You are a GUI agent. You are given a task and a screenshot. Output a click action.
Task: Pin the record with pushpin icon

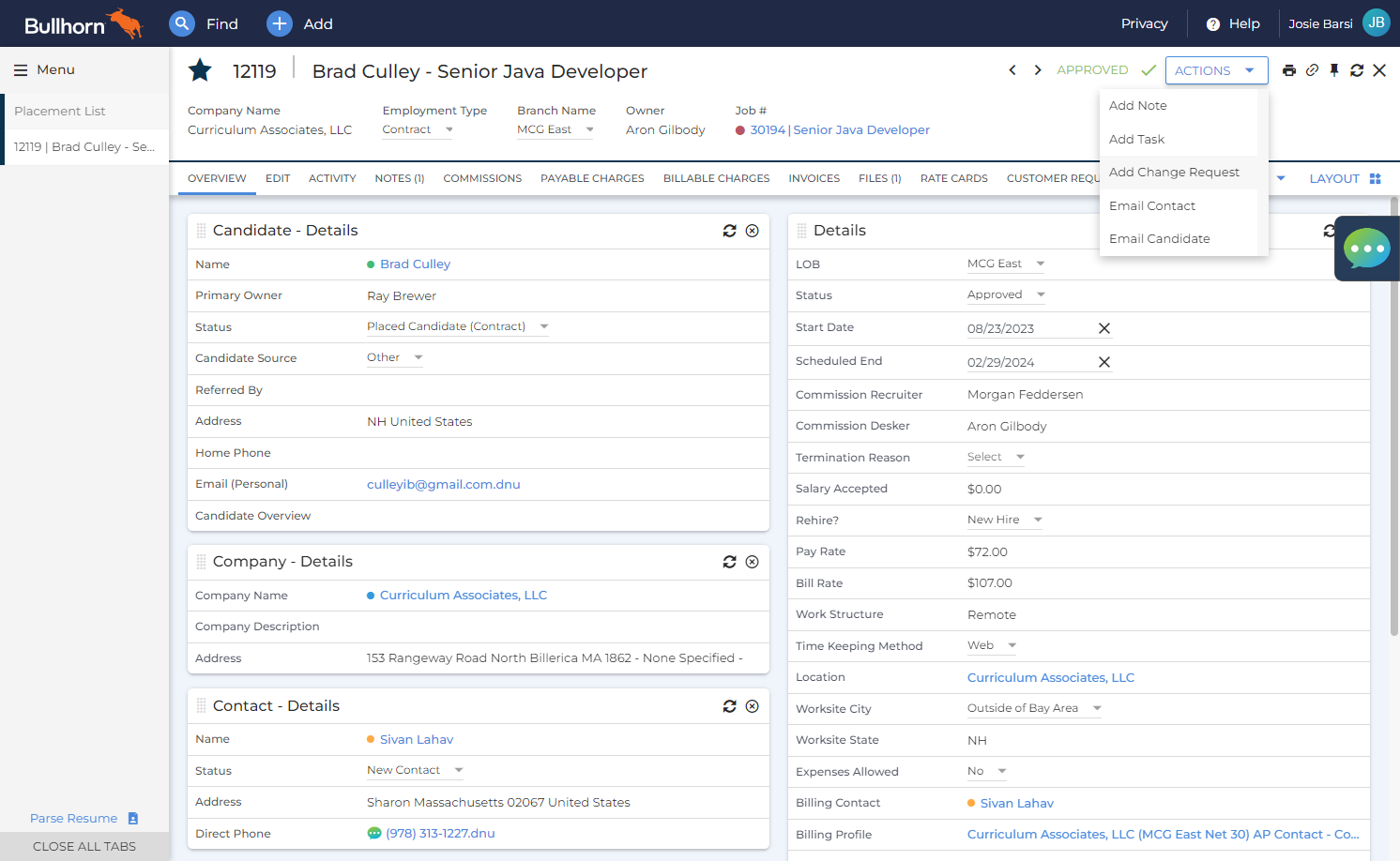pos(1334,70)
